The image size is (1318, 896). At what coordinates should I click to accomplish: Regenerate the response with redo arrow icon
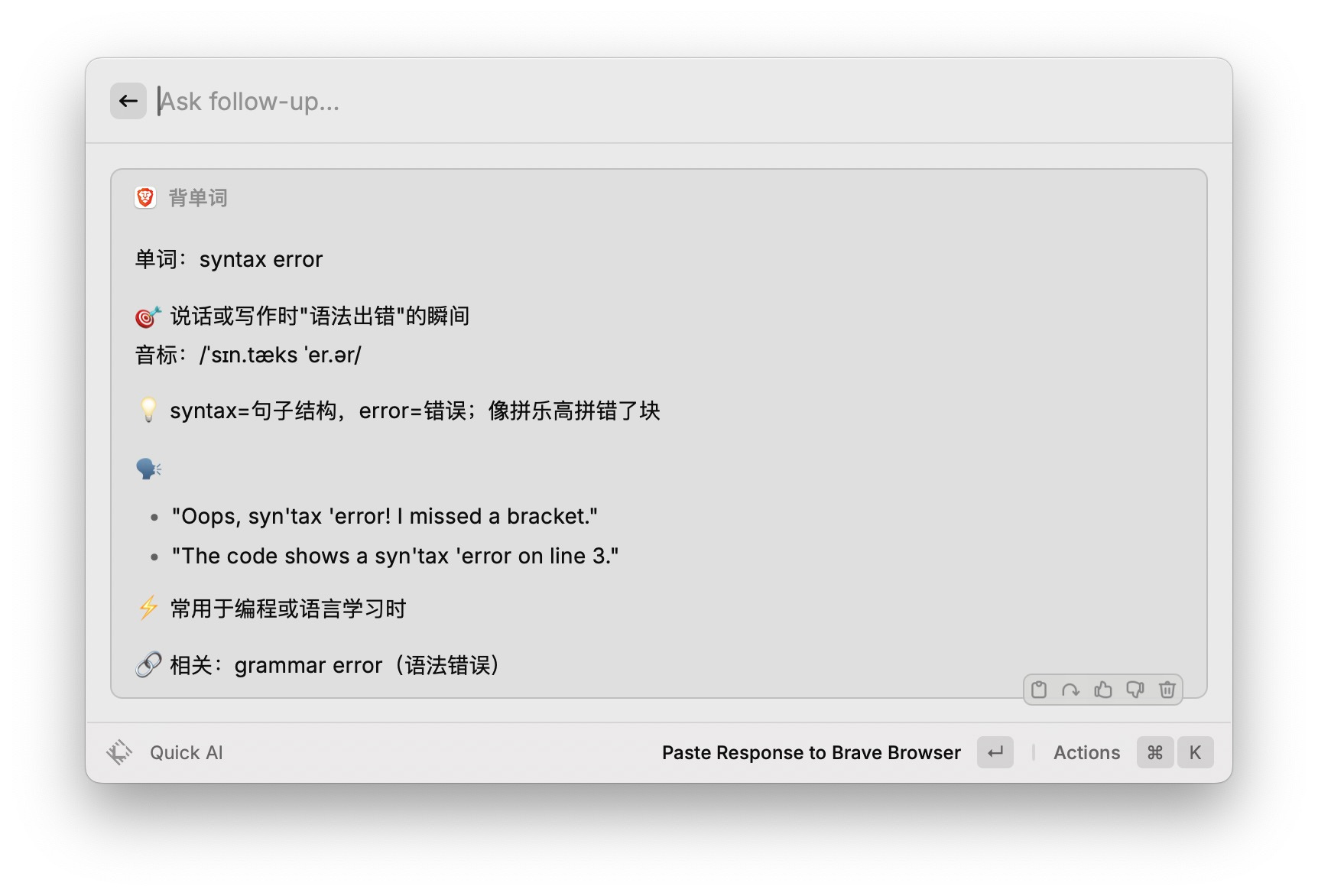click(1070, 690)
